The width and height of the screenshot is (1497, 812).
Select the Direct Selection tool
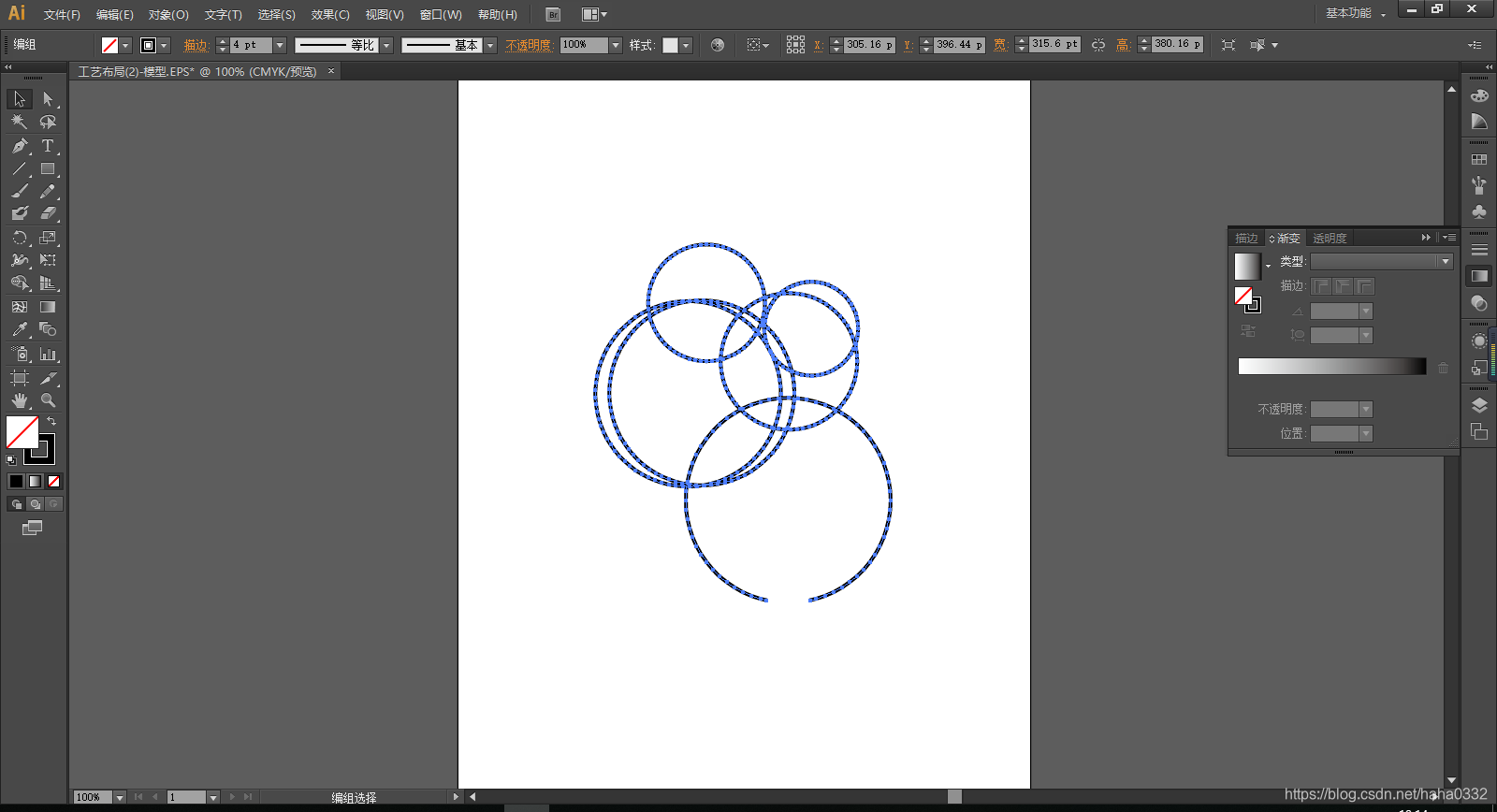tap(48, 99)
